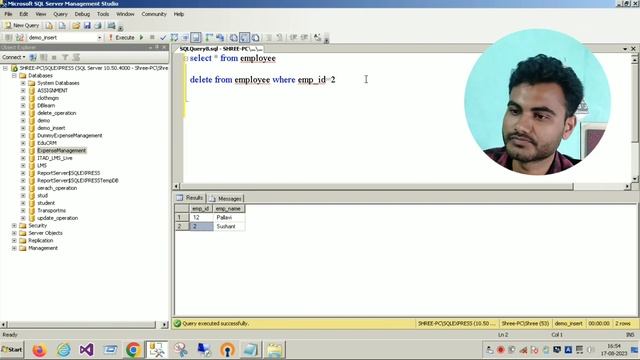The image size is (640, 360).
Task: Select the update_operation database
Action: pyautogui.click(x=58, y=218)
